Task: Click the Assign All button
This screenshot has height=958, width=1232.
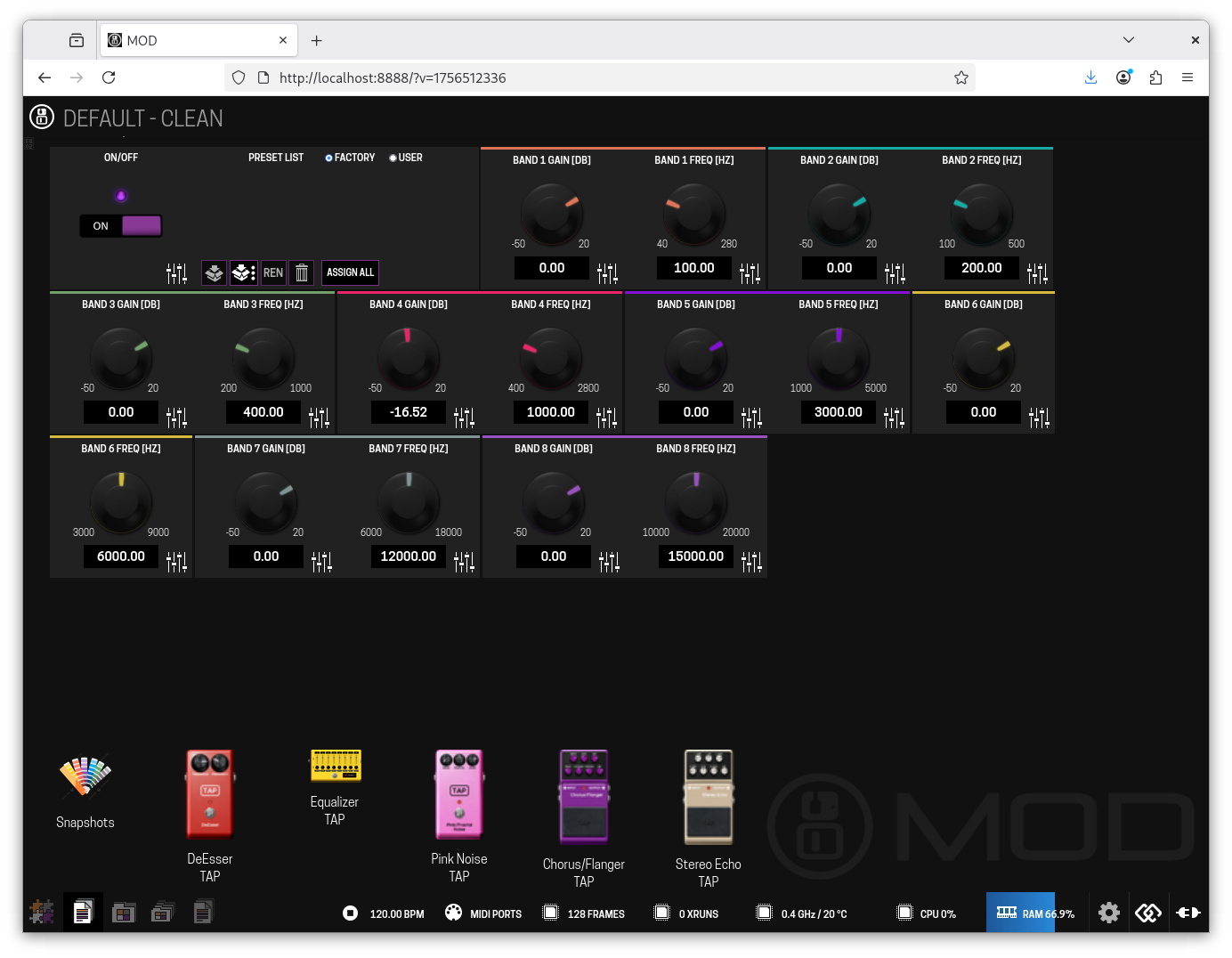Action: 350,272
